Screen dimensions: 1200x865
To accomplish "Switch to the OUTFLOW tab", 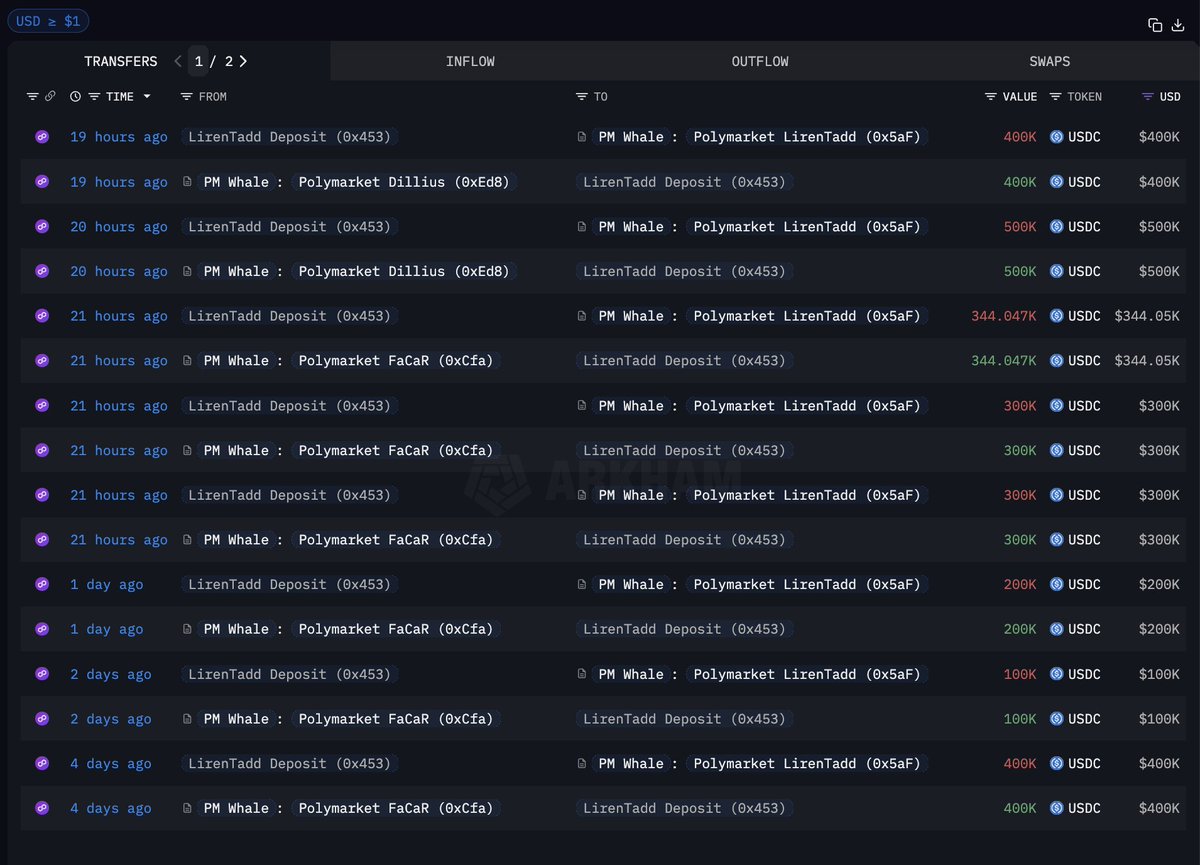I will tap(760, 61).
